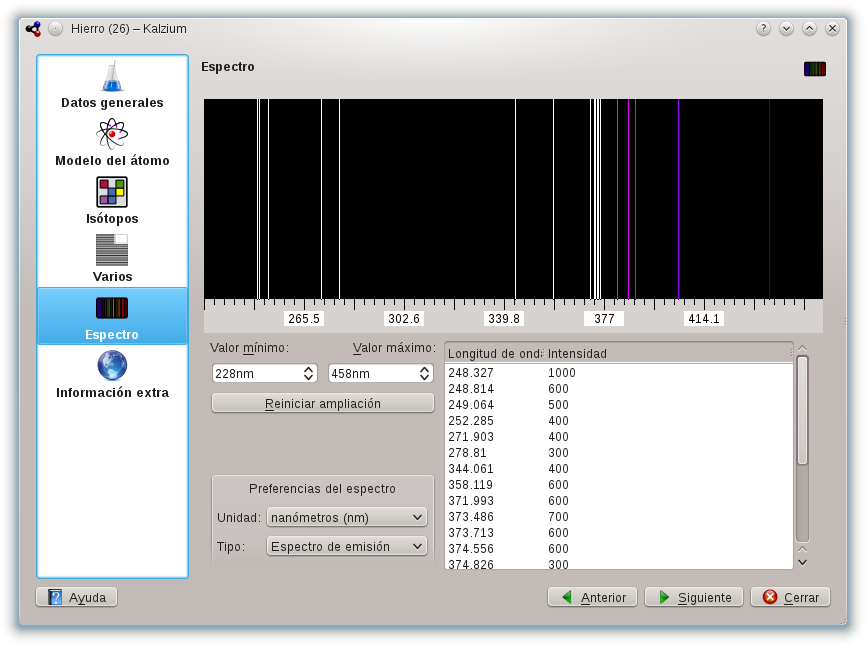Select the 373.713 wavelength row
Screen dimensions: 866x646
619,533
